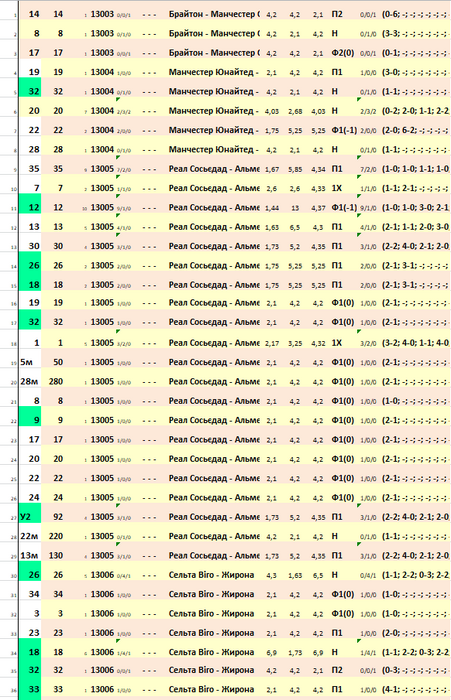Click the "П2" outcome cell in row 35
This screenshot has height=700, width=451.
click(337, 670)
